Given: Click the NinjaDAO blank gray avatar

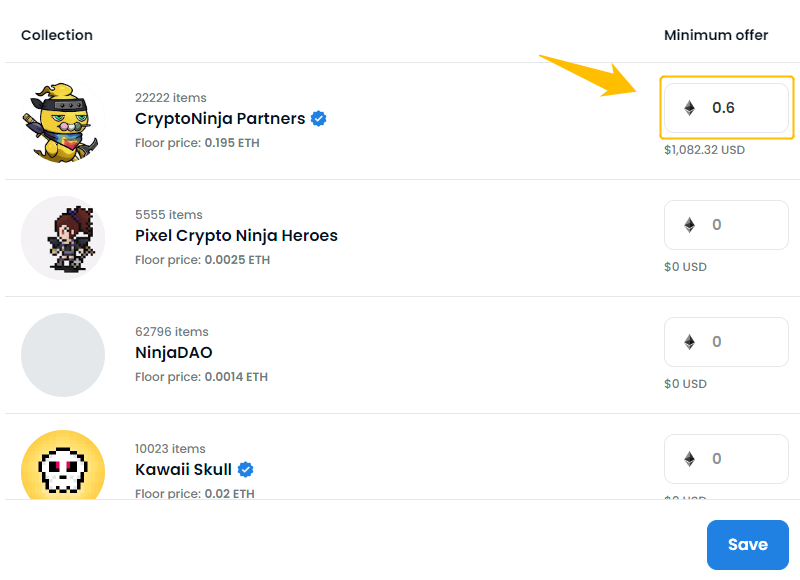Looking at the screenshot, I should [x=63, y=355].
